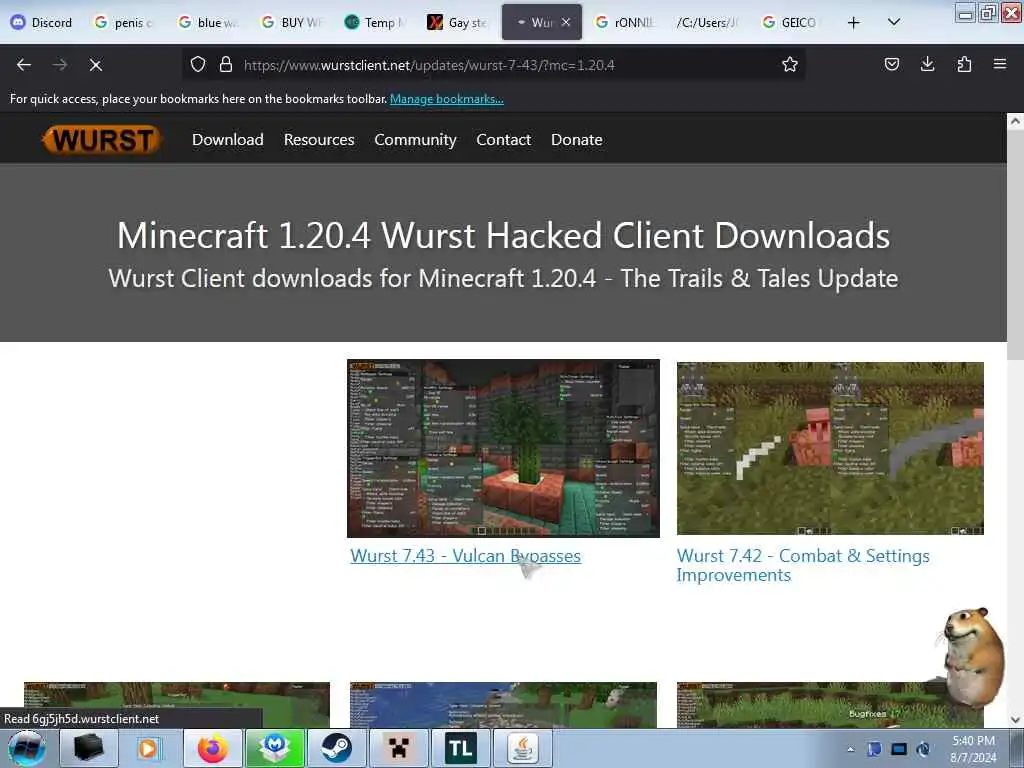The width and height of the screenshot is (1024, 768).
Task: Open the Contact menu item
Action: (504, 140)
